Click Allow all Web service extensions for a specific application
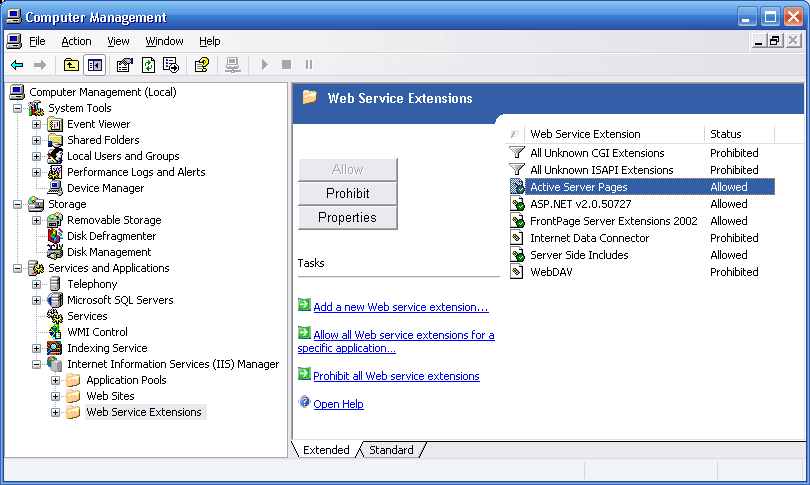810x485 pixels. 396,341
